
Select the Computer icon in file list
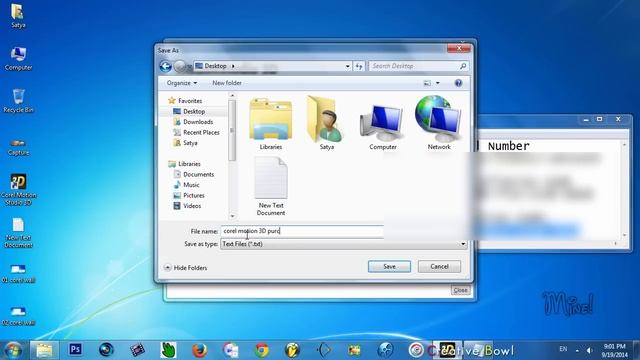pos(382,127)
